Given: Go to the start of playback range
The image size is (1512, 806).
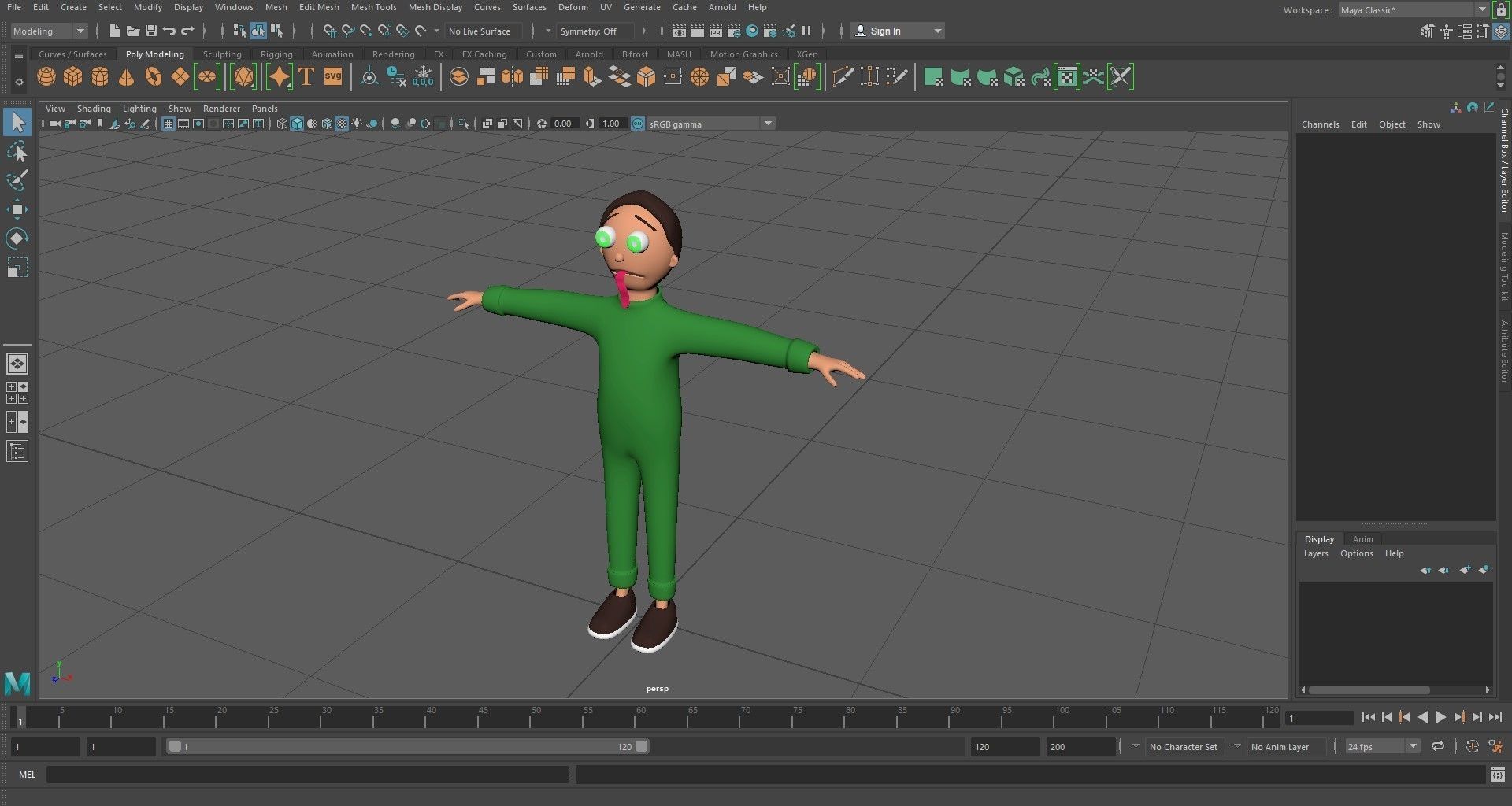Looking at the screenshot, I should [1368, 717].
